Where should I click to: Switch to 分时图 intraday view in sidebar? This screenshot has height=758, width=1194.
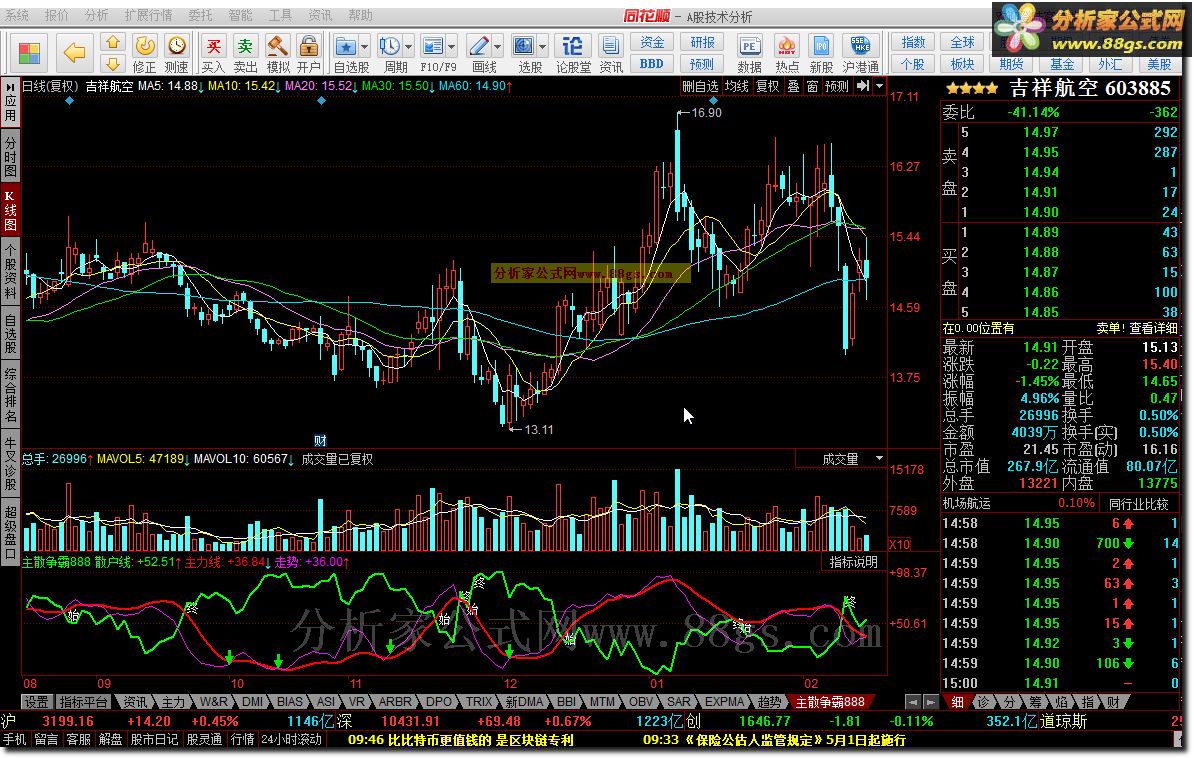[x=10, y=155]
